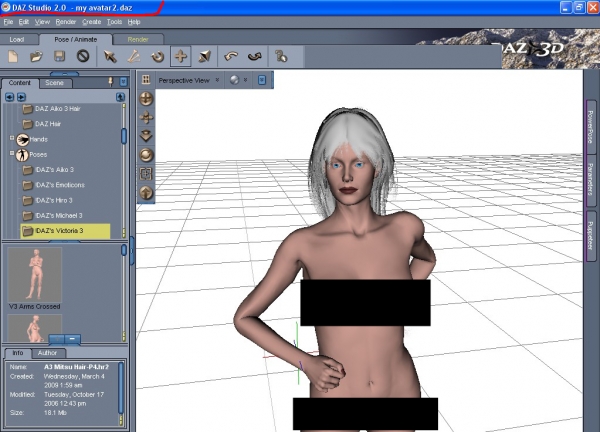
Task: Open the Tools menu
Action: point(114,22)
